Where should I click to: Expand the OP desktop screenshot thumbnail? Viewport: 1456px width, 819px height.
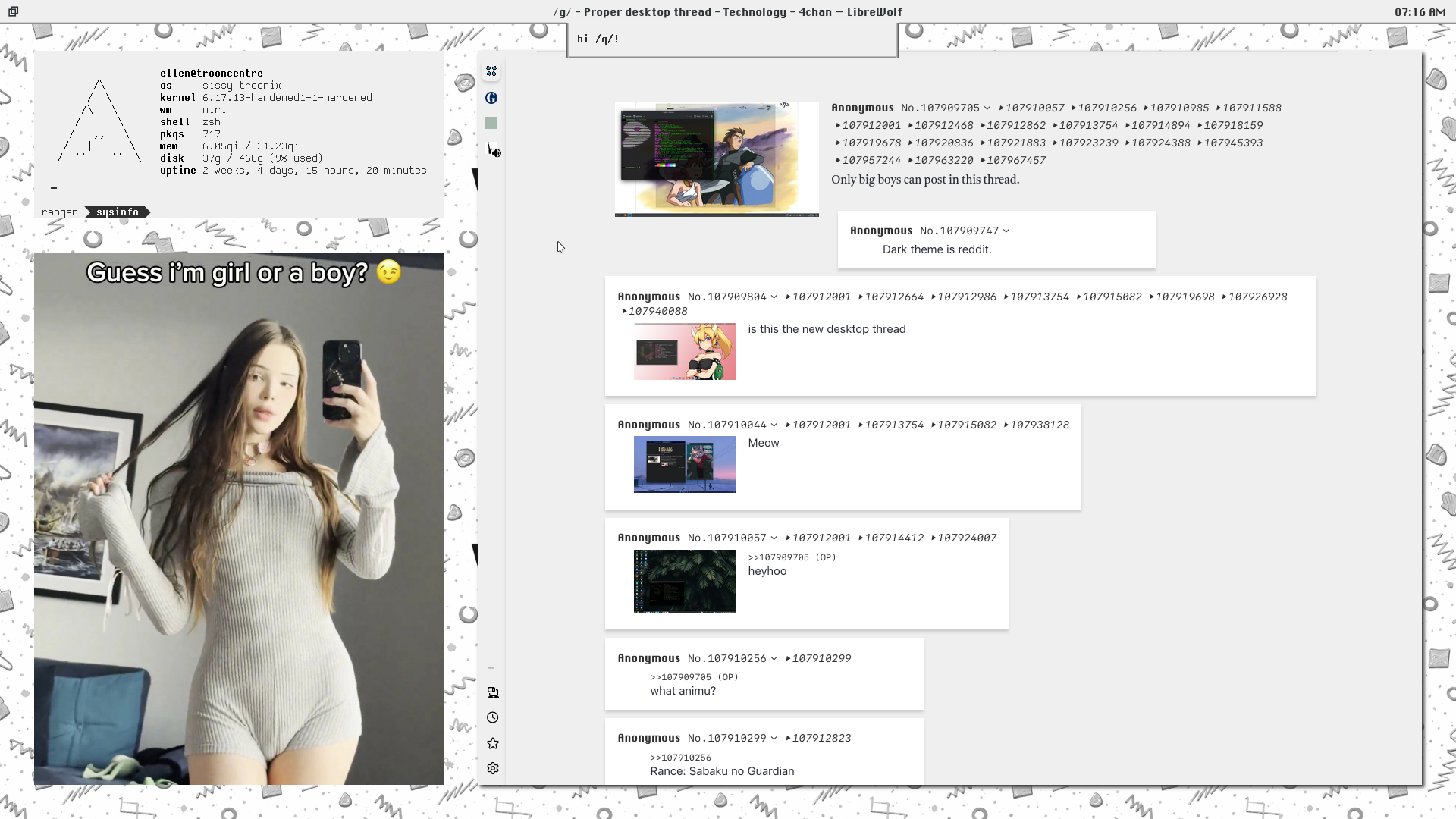point(717,159)
